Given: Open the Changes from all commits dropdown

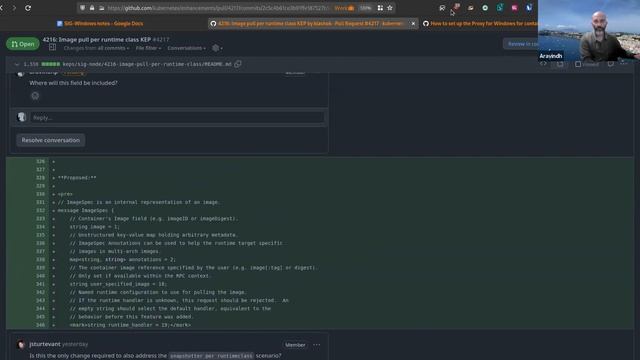Looking at the screenshot, I should click(x=96, y=48).
